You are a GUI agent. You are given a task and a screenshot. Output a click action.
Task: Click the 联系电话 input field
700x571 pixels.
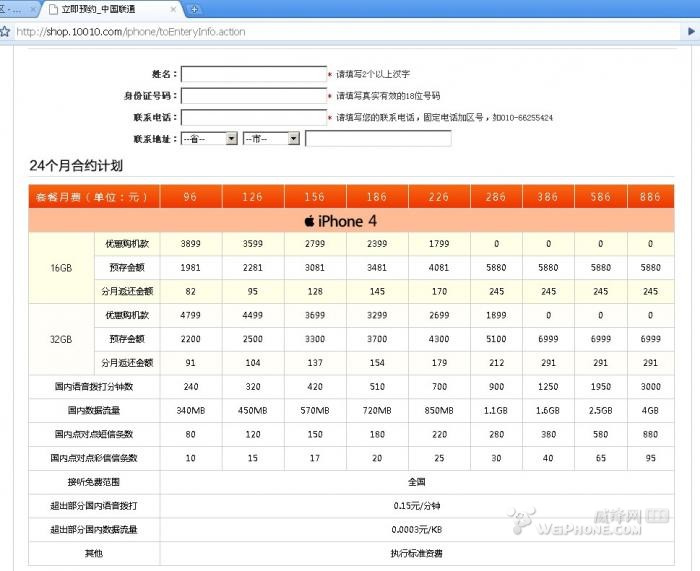[x=254, y=118]
